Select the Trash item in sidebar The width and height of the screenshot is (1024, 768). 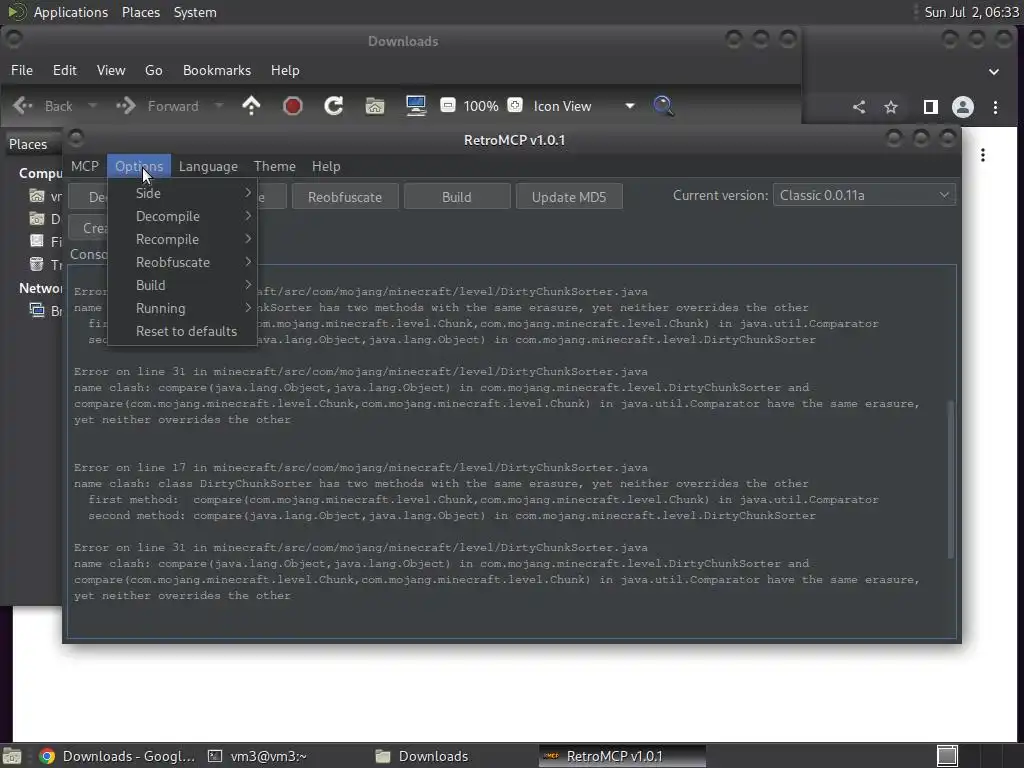click(x=46, y=264)
